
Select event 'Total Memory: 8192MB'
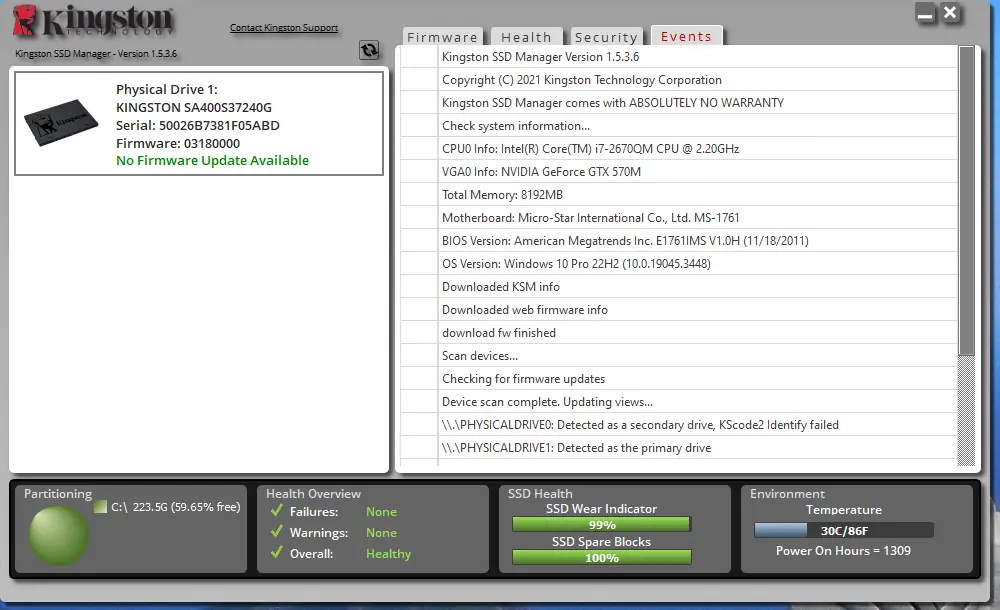click(679, 195)
